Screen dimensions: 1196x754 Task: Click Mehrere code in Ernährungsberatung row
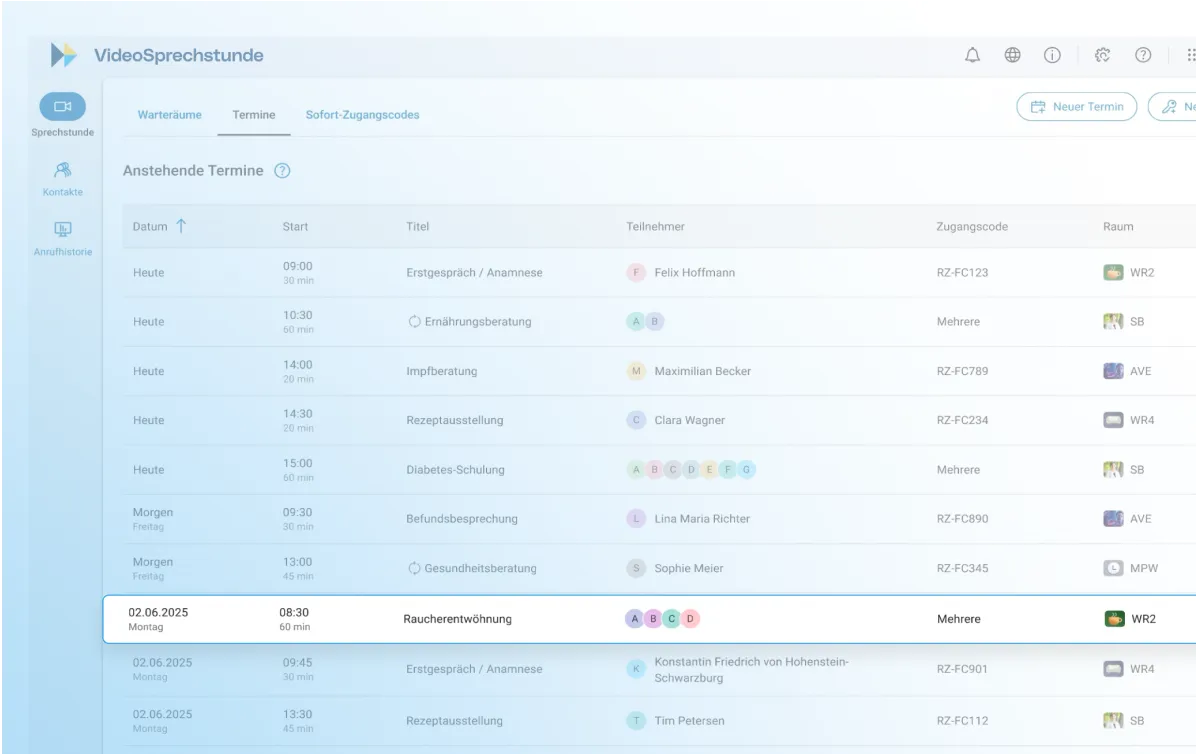[958, 322]
